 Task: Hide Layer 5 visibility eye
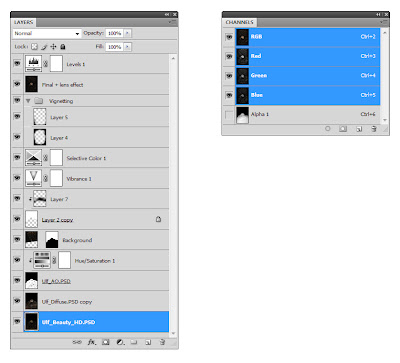(x=17, y=116)
